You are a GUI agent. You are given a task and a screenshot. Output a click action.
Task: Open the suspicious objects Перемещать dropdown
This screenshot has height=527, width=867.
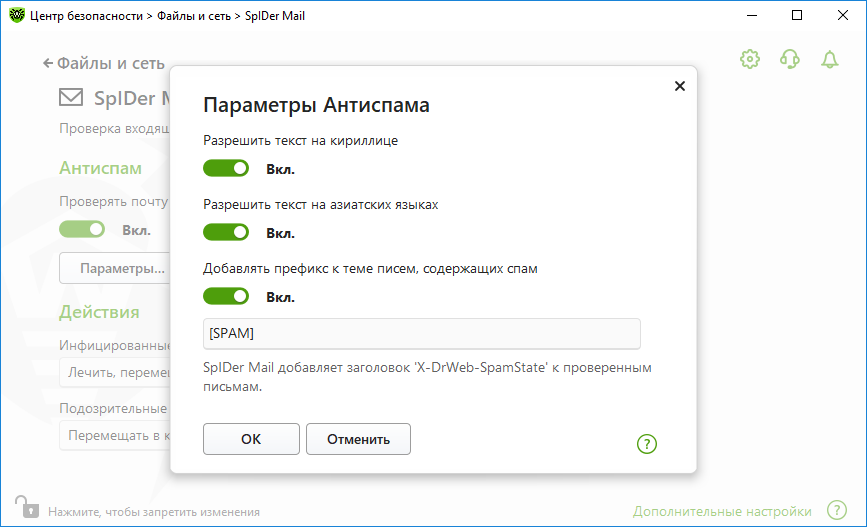pos(115,436)
